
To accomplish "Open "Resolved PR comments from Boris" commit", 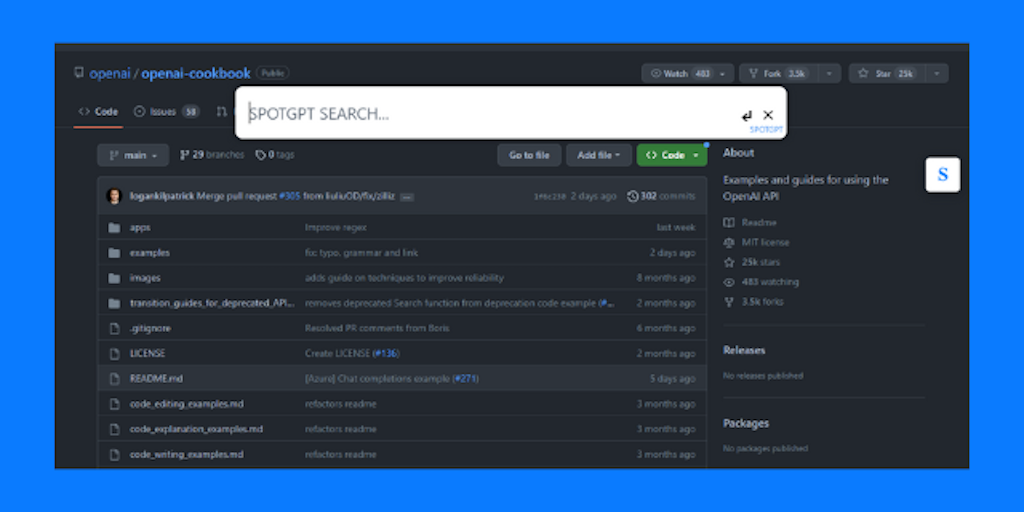I will [377, 328].
